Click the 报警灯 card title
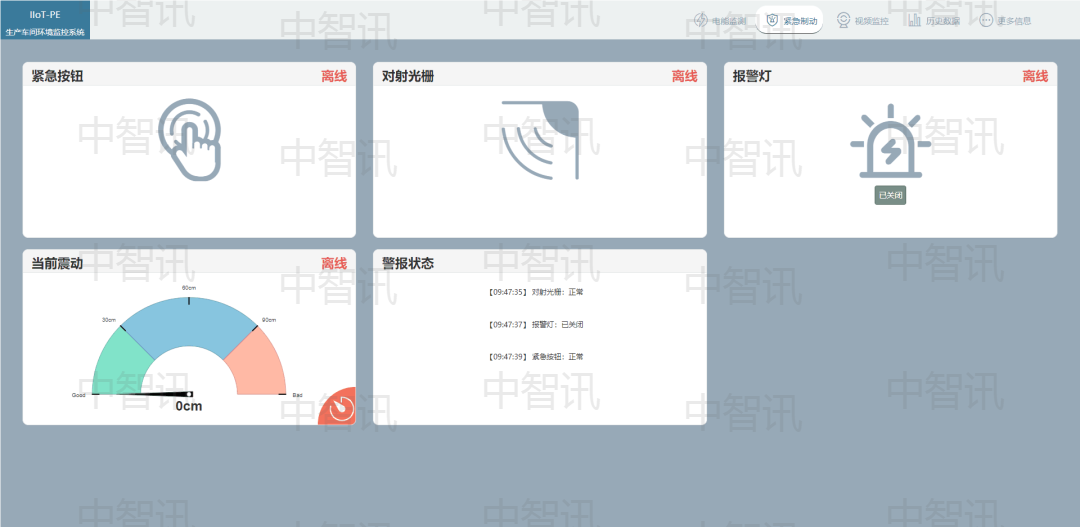The width and height of the screenshot is (1080, 527). tap(752, 76)
